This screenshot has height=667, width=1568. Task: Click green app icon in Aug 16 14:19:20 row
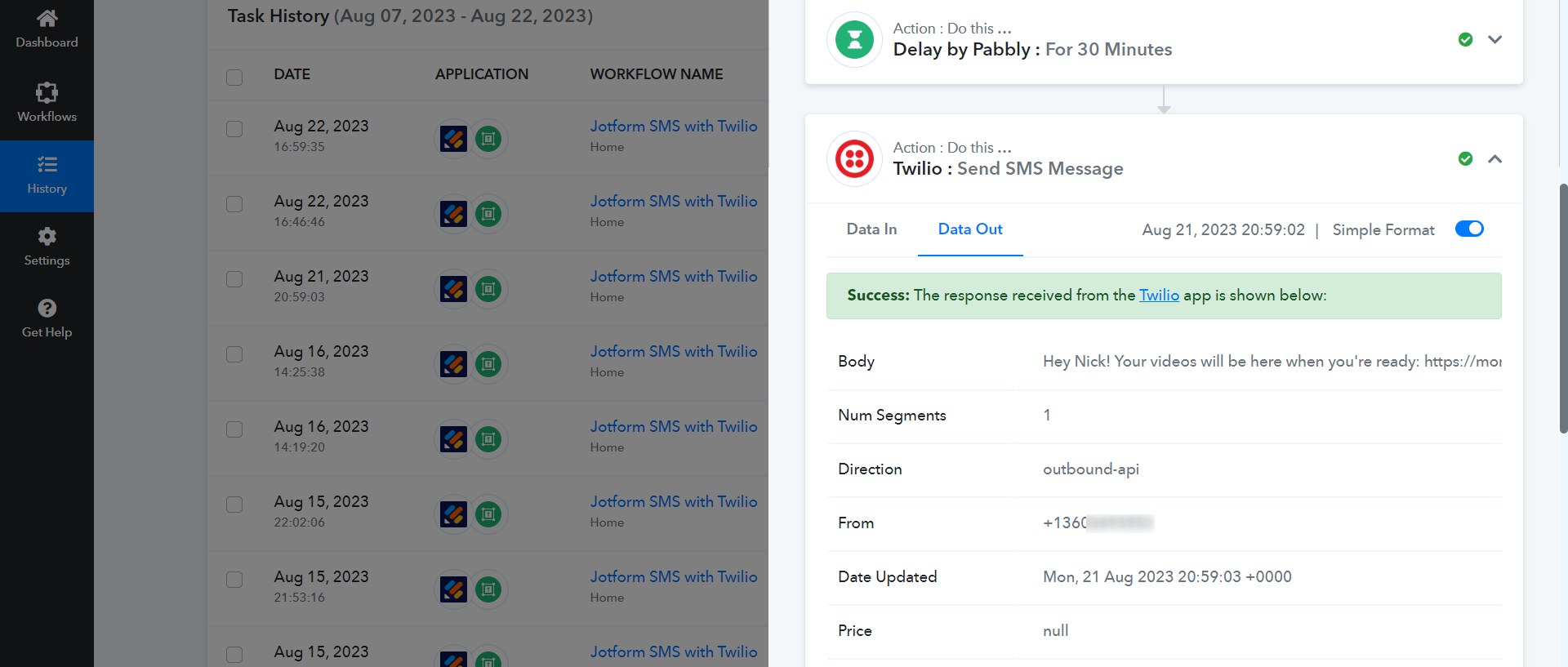click(488, 438)
